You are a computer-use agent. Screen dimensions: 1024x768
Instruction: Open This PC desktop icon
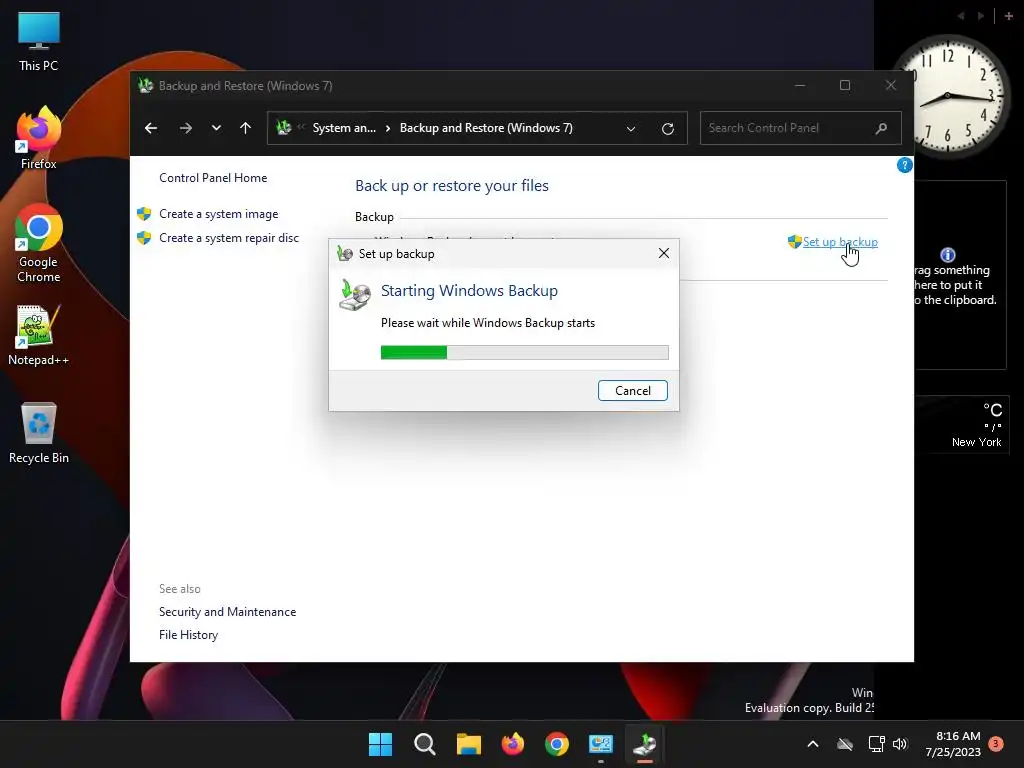tap(39, 40)
